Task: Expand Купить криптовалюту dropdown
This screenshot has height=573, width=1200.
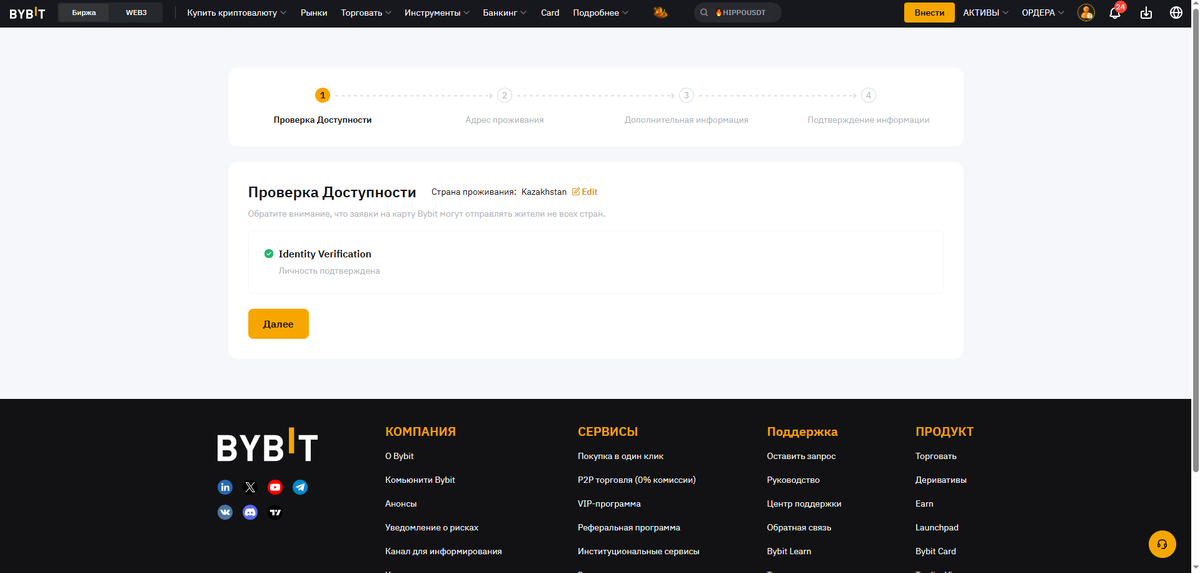Action: coord(236,13)
